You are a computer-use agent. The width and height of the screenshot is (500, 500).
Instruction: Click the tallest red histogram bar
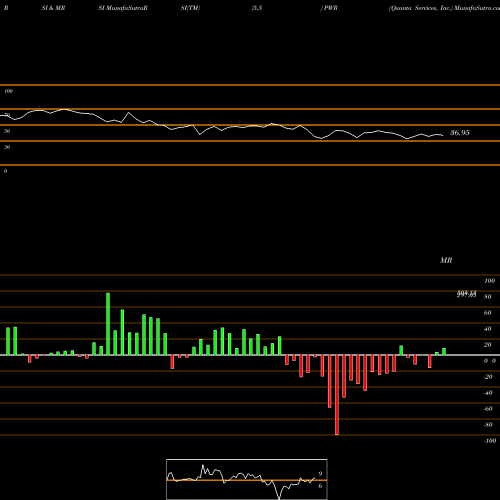337,395
